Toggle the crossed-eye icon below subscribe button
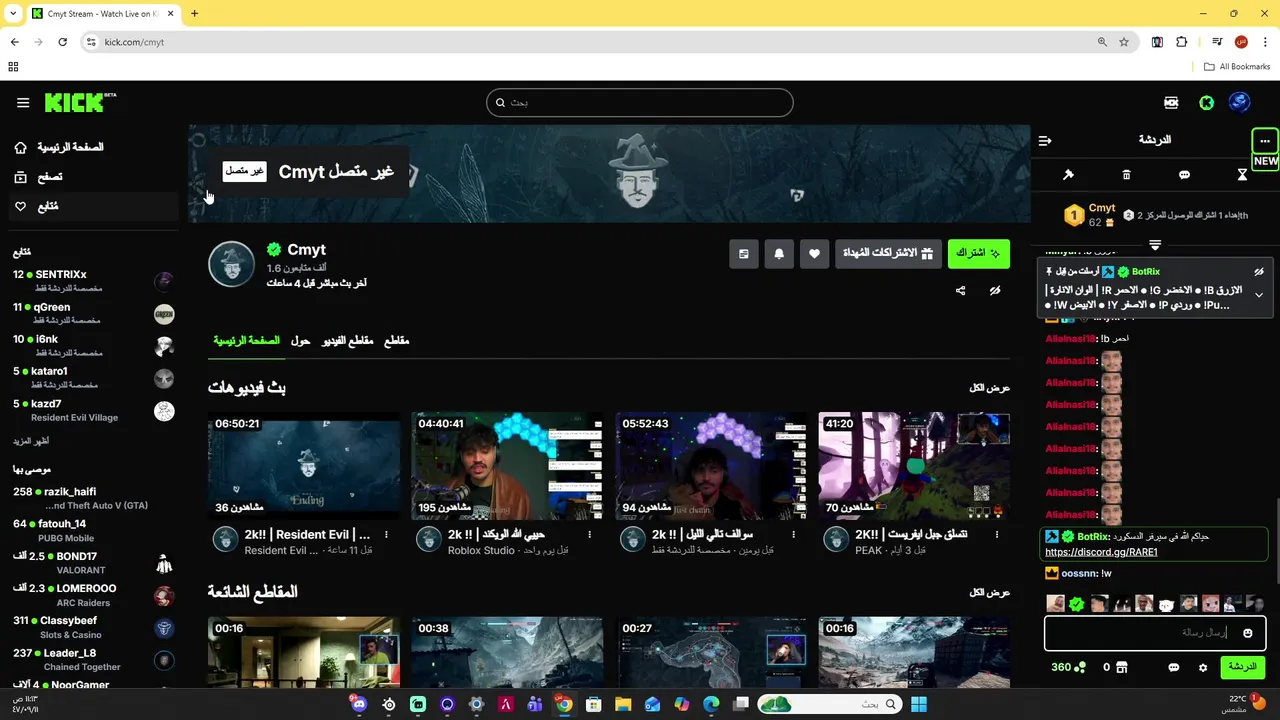Image resolution: width=1280 pixels, height=720 pixels. [995, 291]
